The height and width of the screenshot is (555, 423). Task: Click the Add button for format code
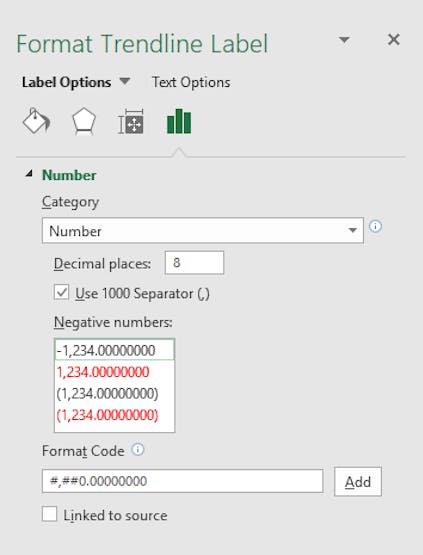(x=358, y=481)
